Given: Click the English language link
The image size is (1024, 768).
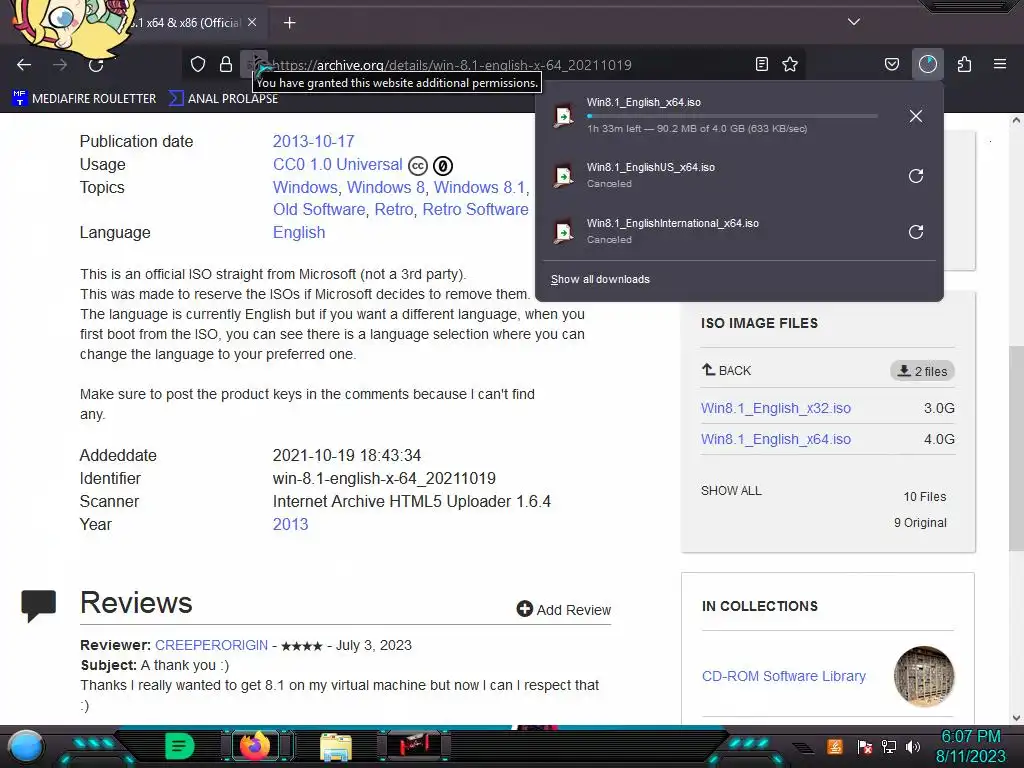Looking at the screenshot, I should point(299,232).
